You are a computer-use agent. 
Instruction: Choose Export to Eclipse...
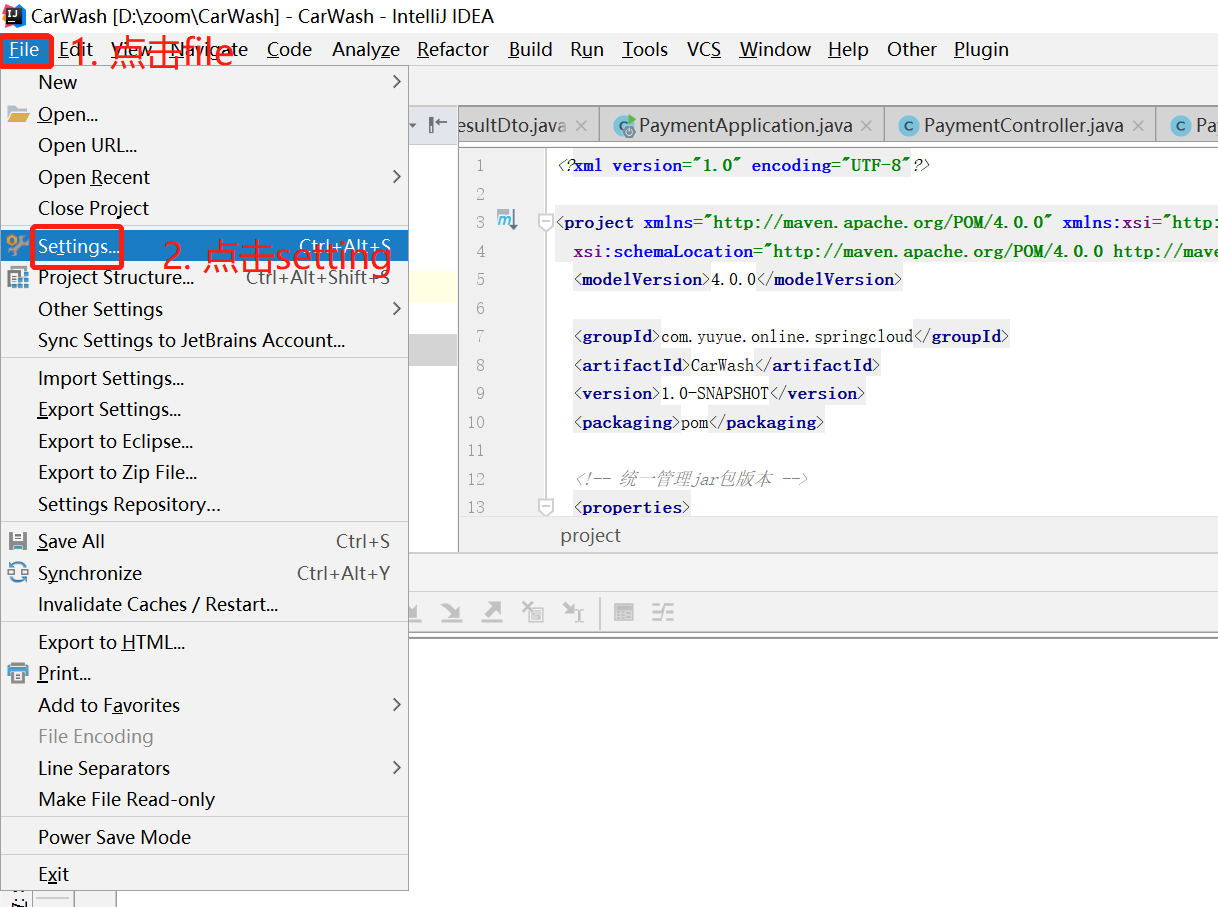[x=204, y=441]
